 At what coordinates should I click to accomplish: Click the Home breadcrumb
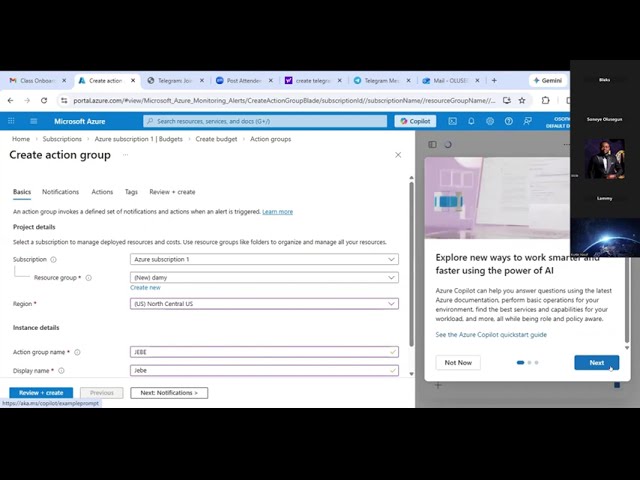pyautogui.click(x=21, y=139)
